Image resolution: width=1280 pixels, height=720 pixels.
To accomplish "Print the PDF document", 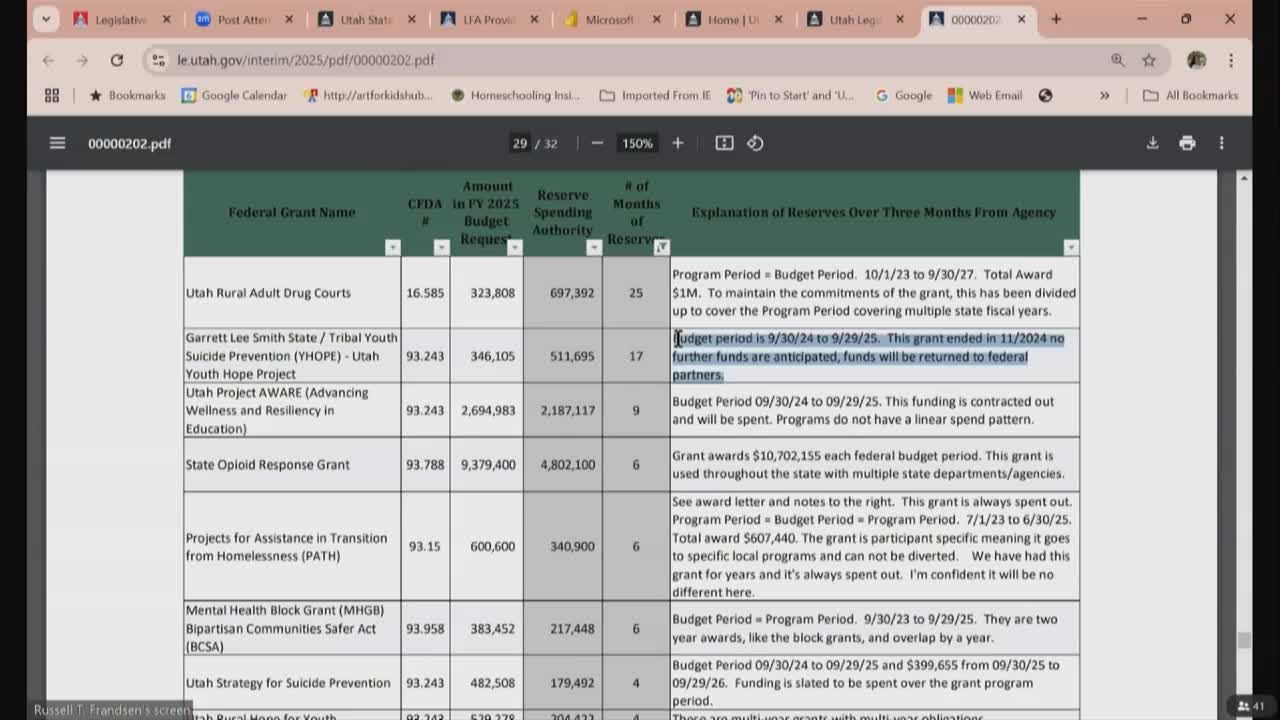I will [1187, 143].
